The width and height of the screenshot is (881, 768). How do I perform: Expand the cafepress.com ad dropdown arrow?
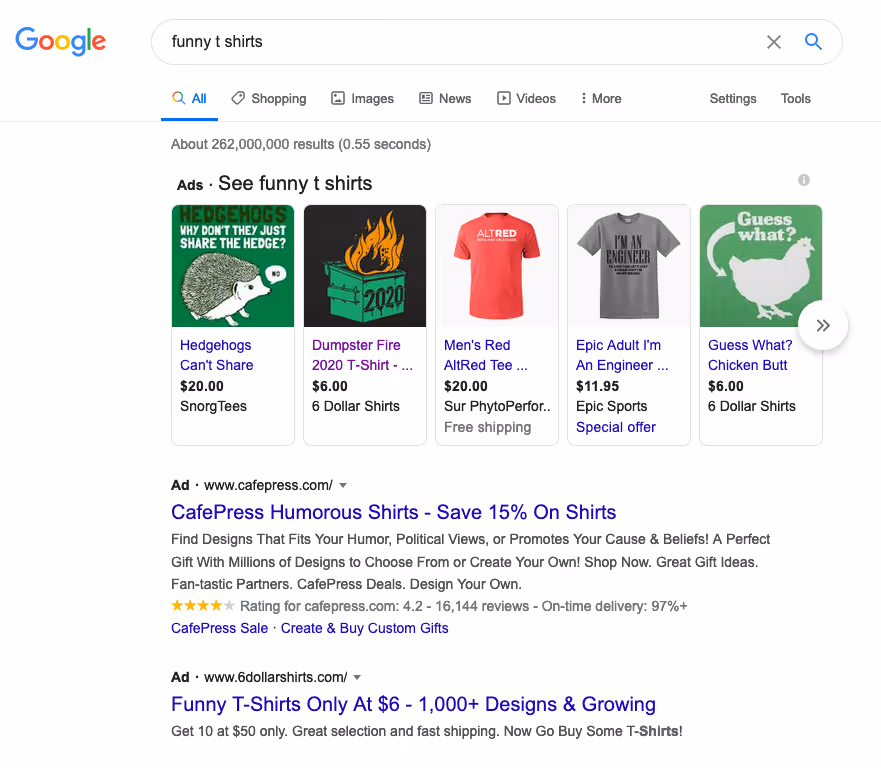[x=343, y=485]
